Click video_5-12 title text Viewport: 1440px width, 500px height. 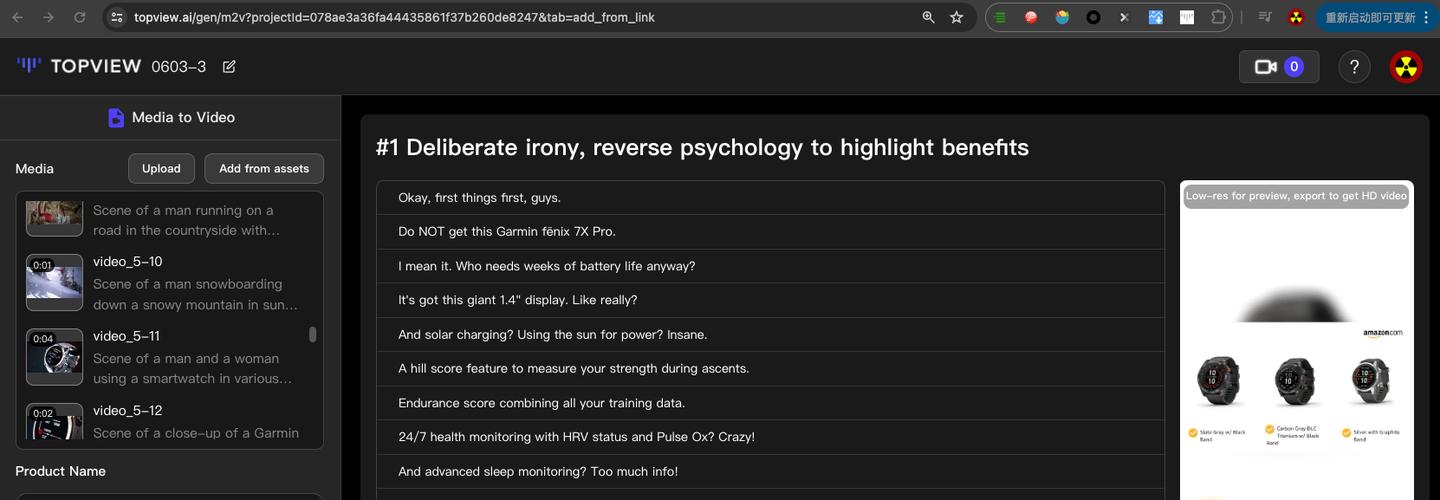127,410
